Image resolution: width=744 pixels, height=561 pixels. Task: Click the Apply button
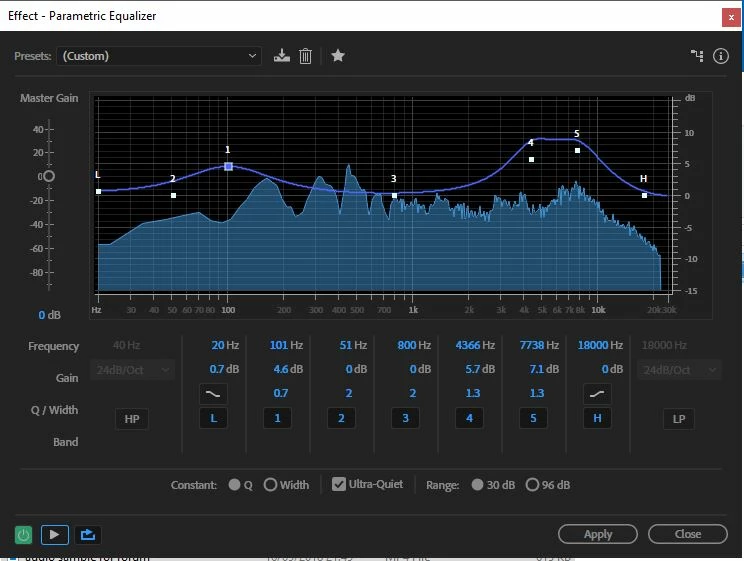pyautogui.click(x=598, y=534)
